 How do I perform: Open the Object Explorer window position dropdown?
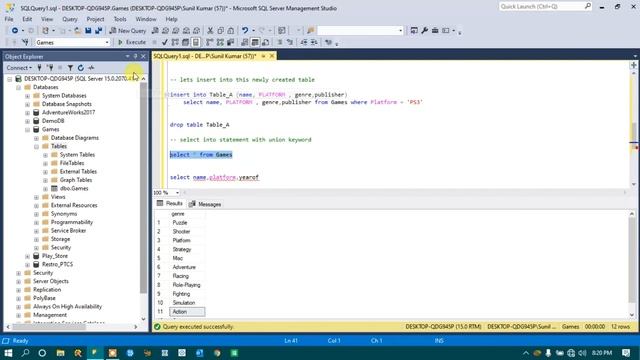[x=127, y=56]
